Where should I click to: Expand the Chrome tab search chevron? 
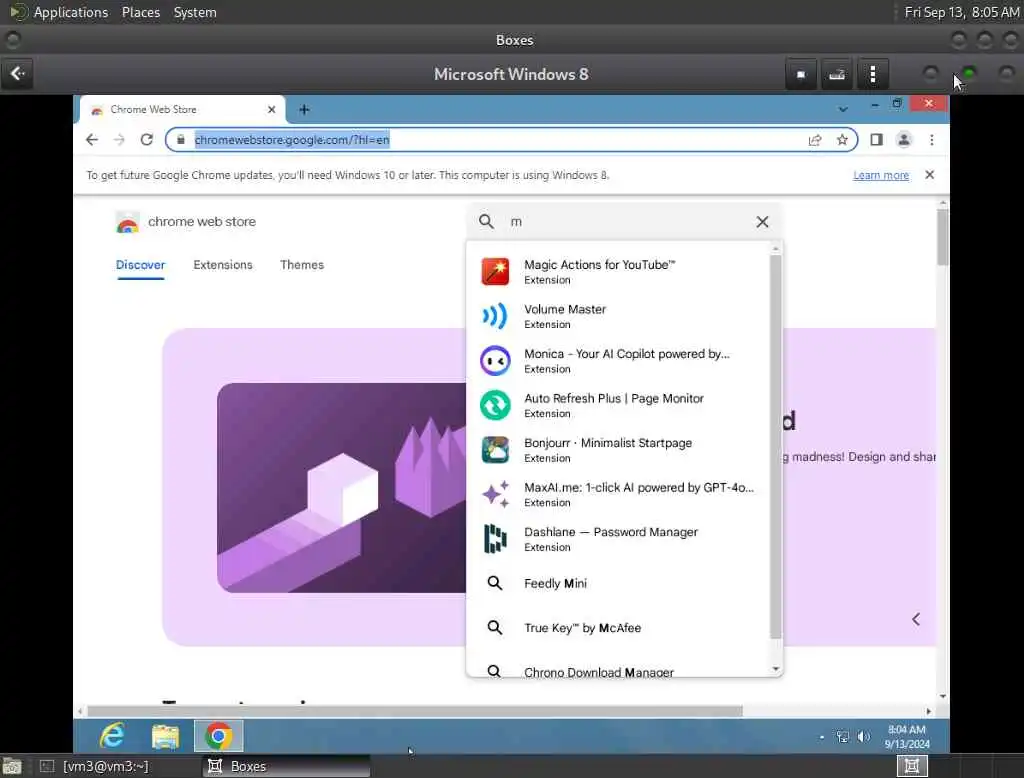[x=843, y=109]
